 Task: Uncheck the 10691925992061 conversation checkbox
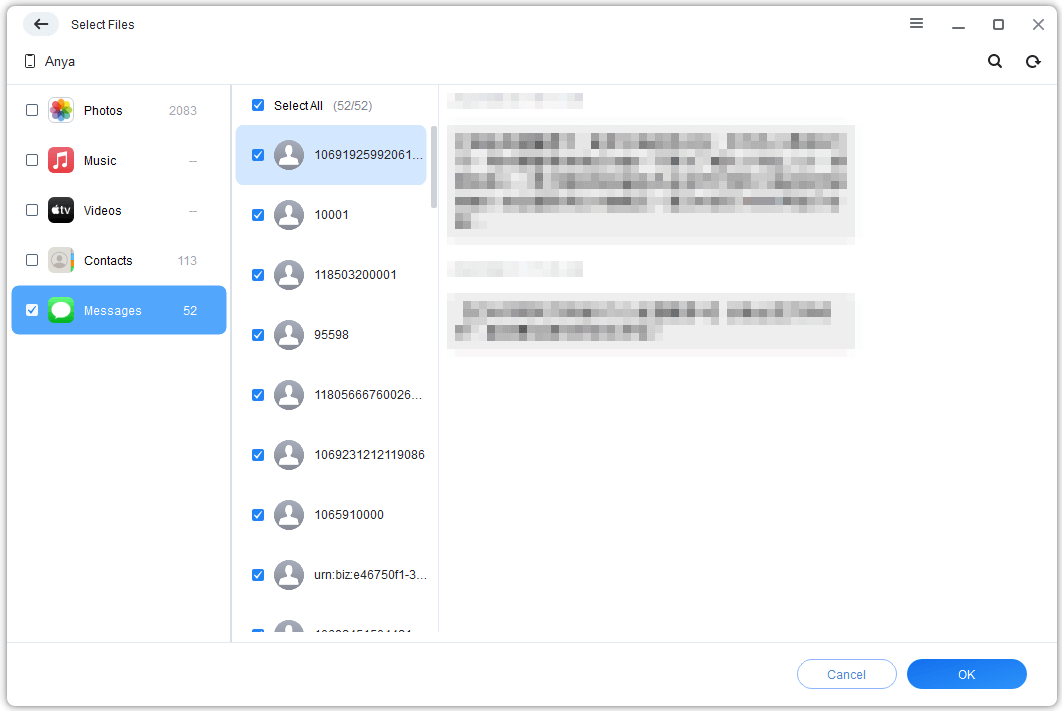click(258, 155)
